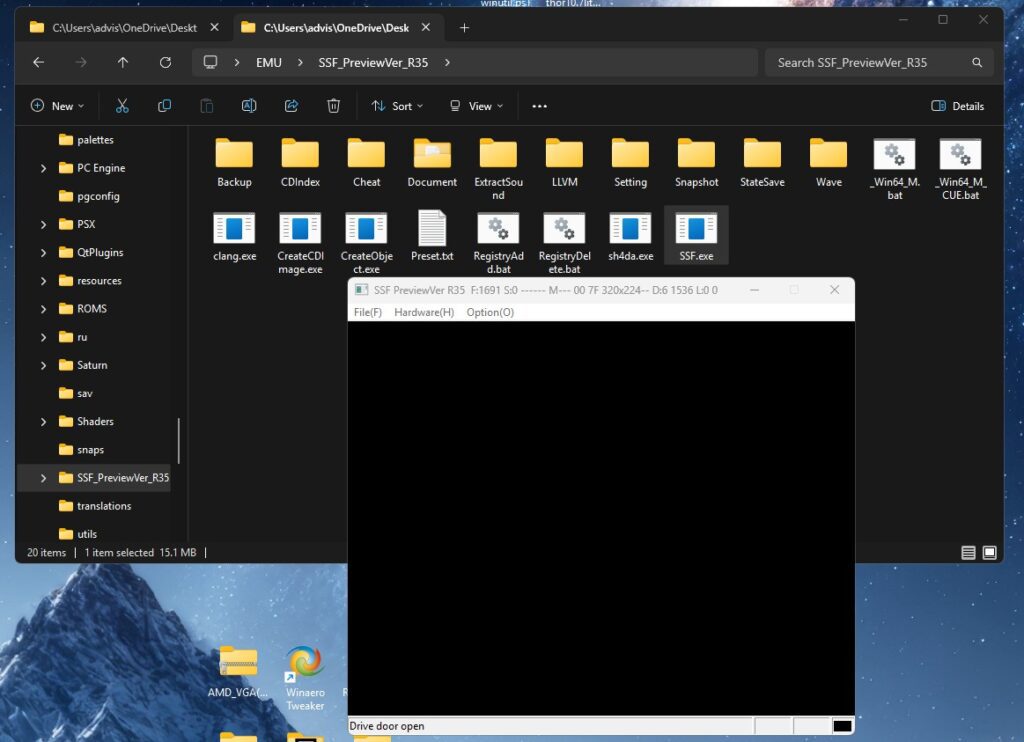Expand the Saturn folder chevron

coord(43,365)
